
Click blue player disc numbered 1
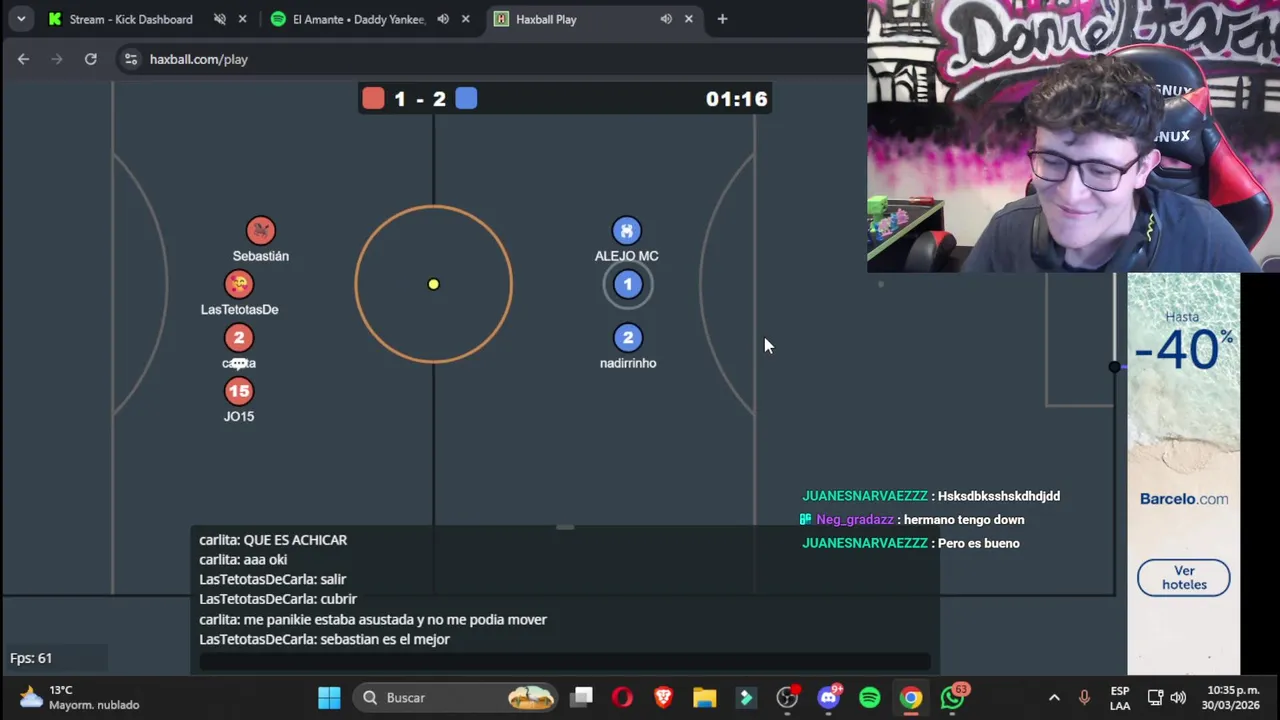pos(628,284)
